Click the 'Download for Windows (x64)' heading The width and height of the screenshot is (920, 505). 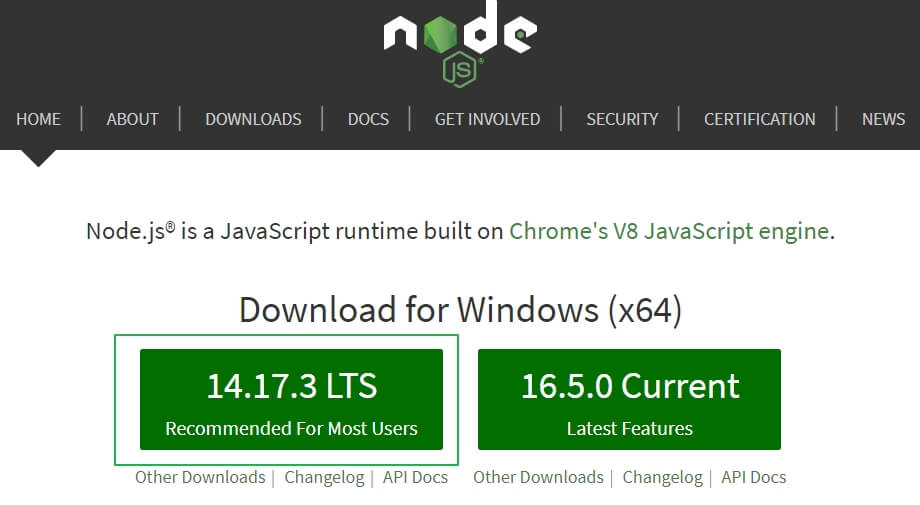tap(461, 310)
